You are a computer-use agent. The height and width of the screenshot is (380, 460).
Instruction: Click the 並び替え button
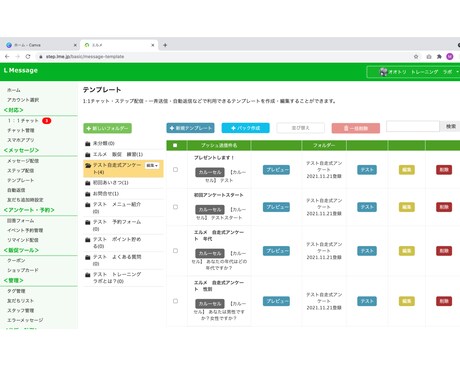coord(301,128)
